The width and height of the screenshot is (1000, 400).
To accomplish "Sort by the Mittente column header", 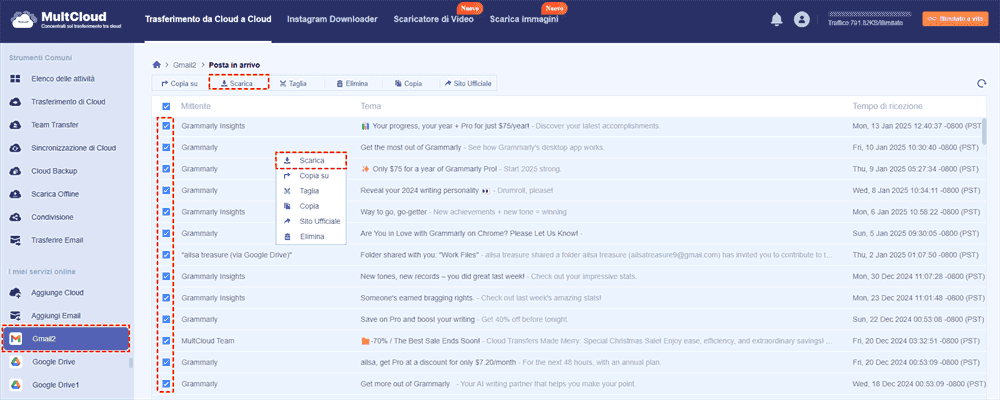I will pos(196,106).
